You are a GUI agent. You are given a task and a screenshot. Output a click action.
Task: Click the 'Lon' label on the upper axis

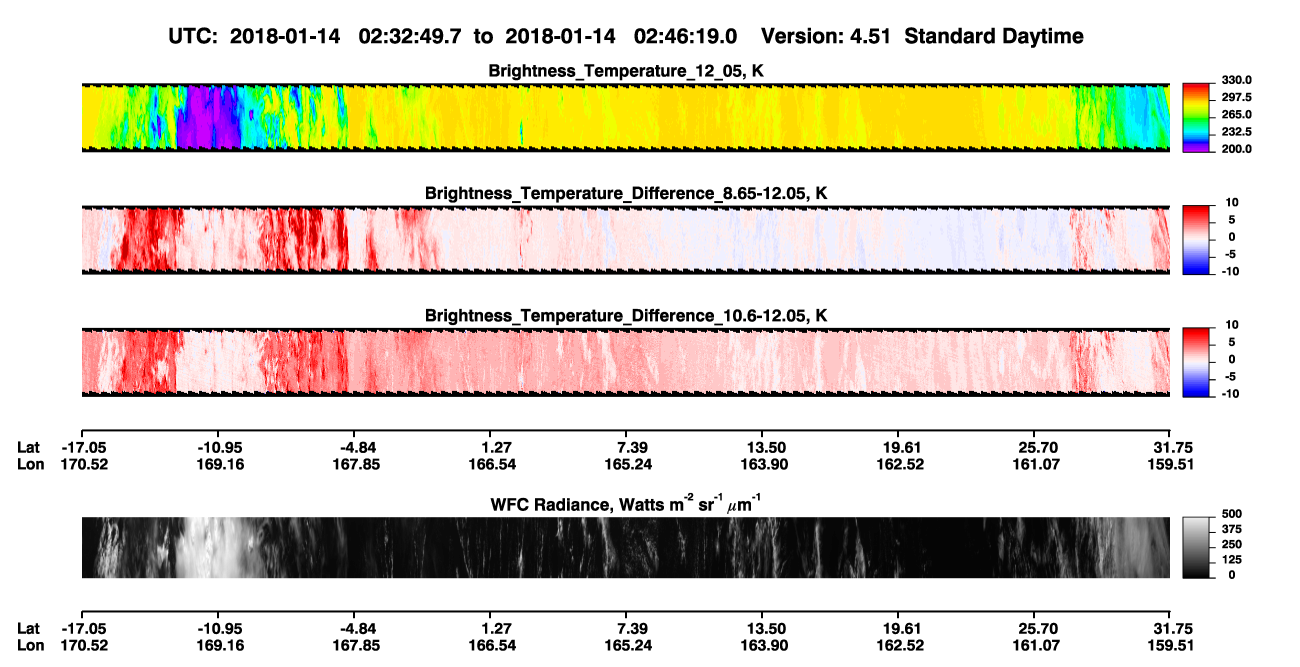30,464
